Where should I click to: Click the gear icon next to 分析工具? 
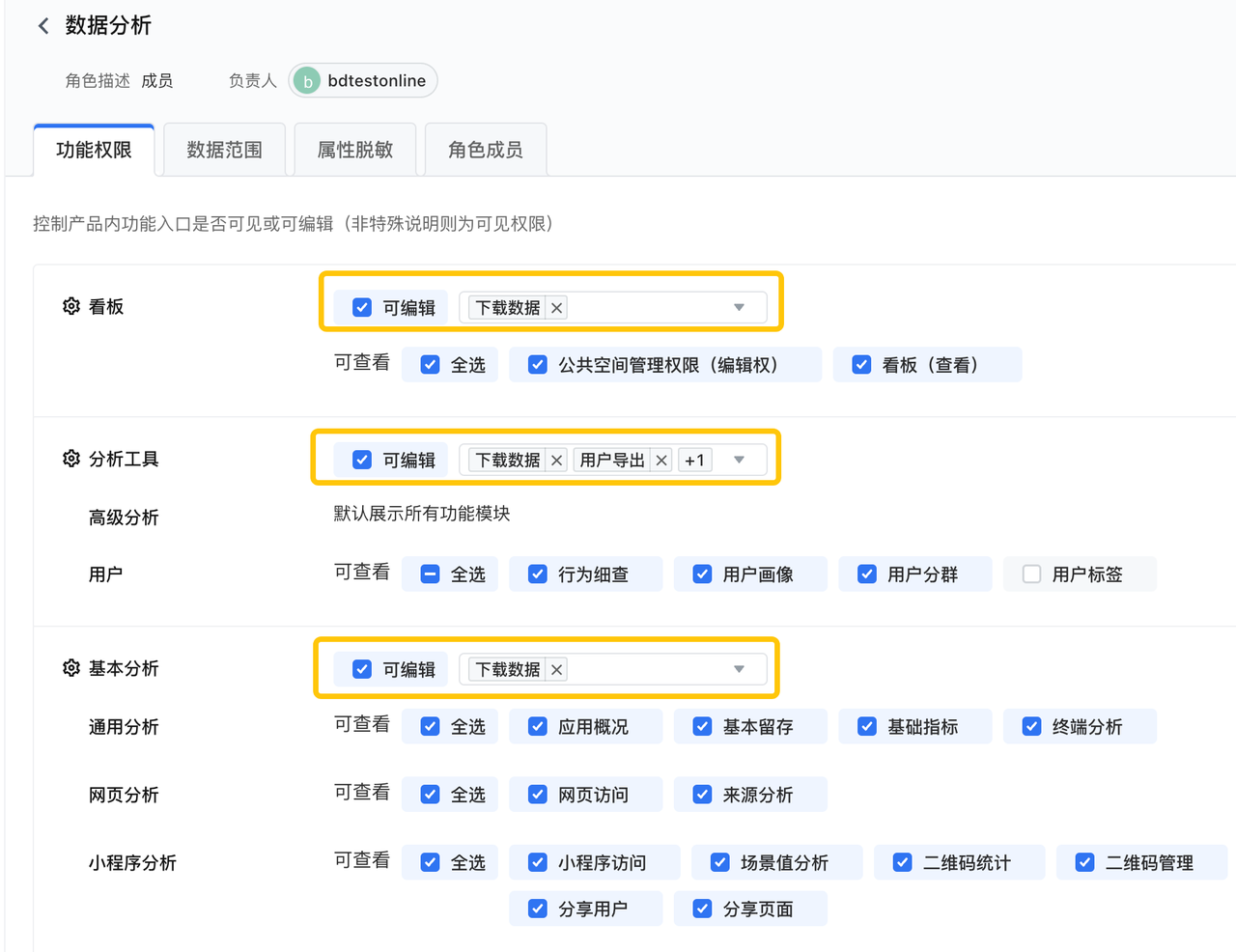point(71,459)
